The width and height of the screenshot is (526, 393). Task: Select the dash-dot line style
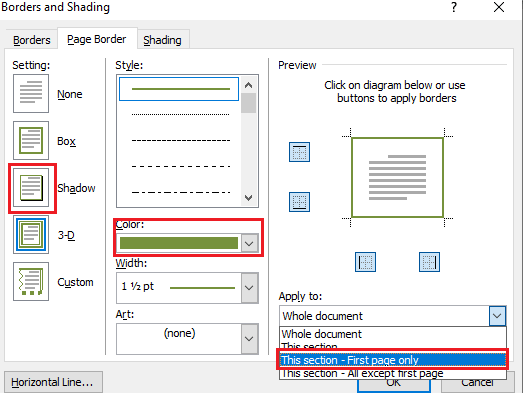tap(180, 192)
